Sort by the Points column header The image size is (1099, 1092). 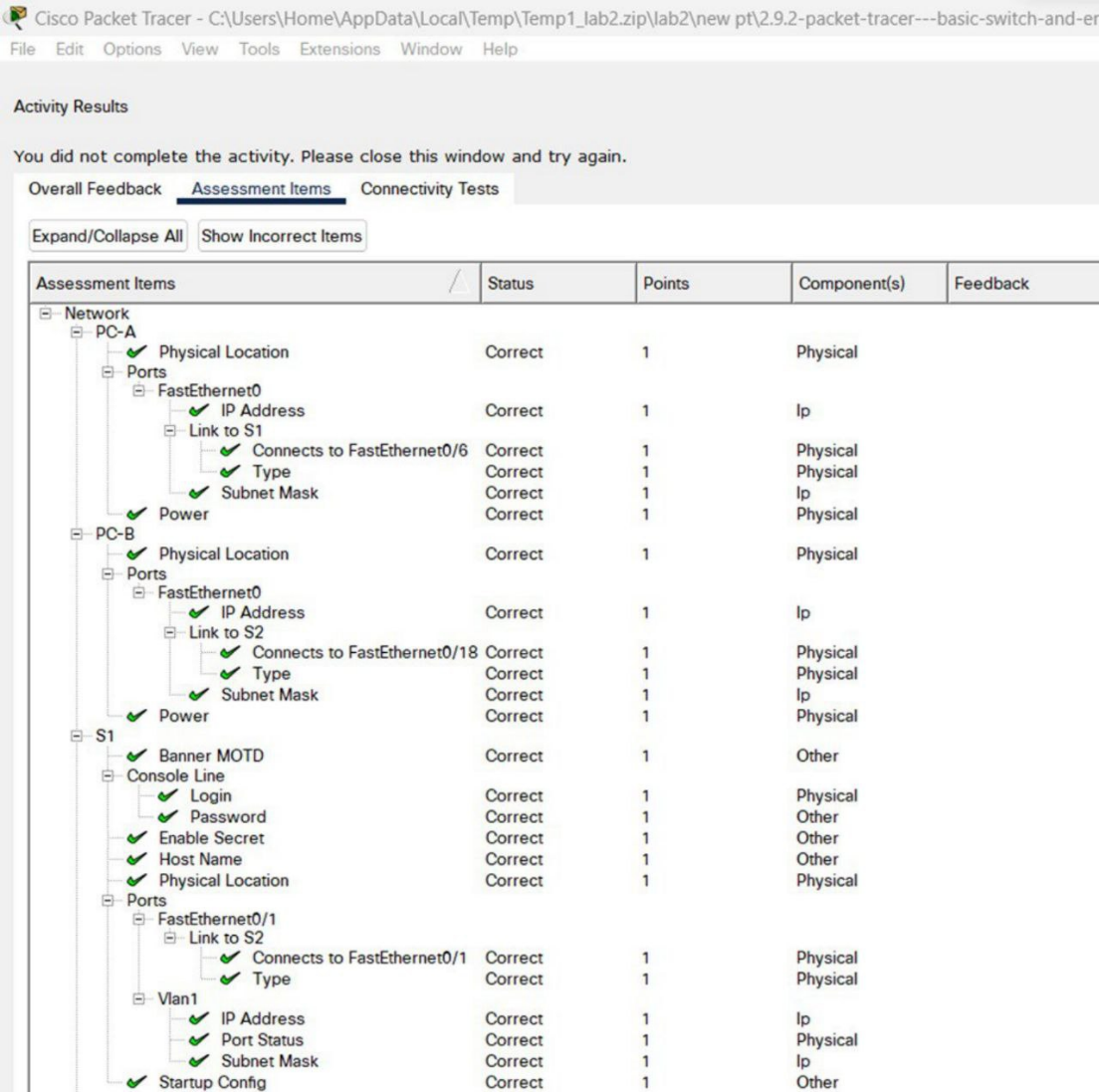coord(714,283)
